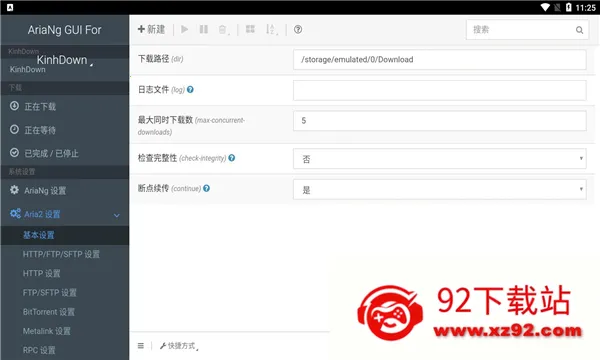600x360 pixels.
Task: Show help tooltip for 检查完整性
Action: (x=232, y=158)
